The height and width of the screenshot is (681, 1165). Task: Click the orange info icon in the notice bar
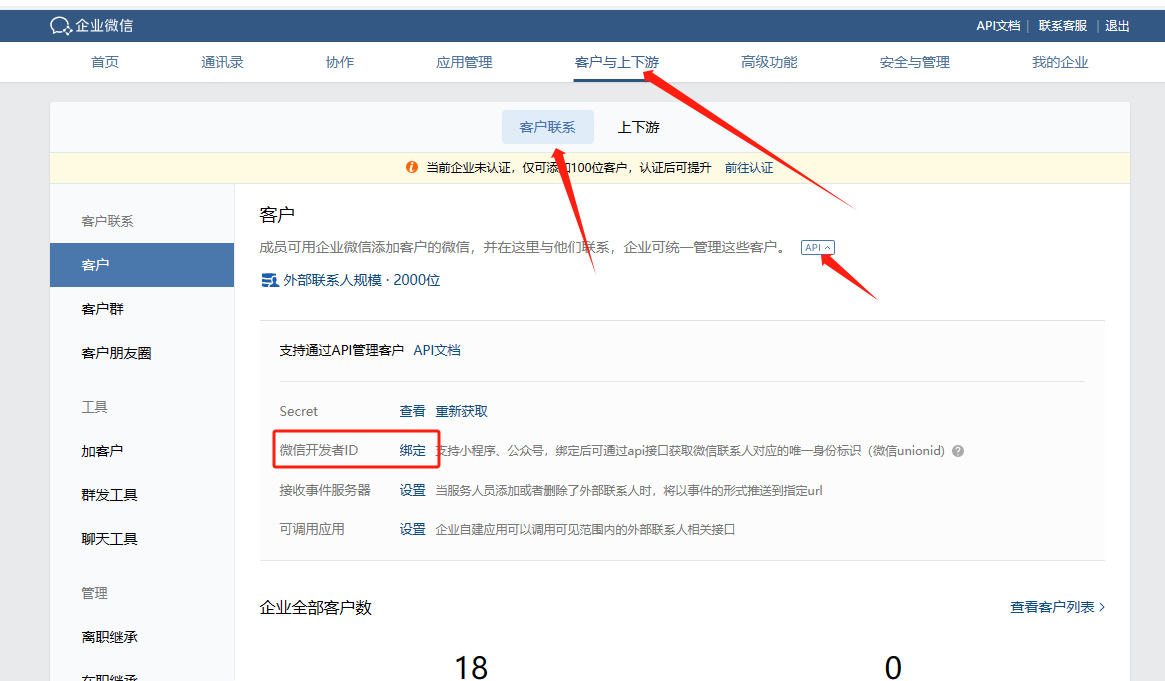pos(412,168)
